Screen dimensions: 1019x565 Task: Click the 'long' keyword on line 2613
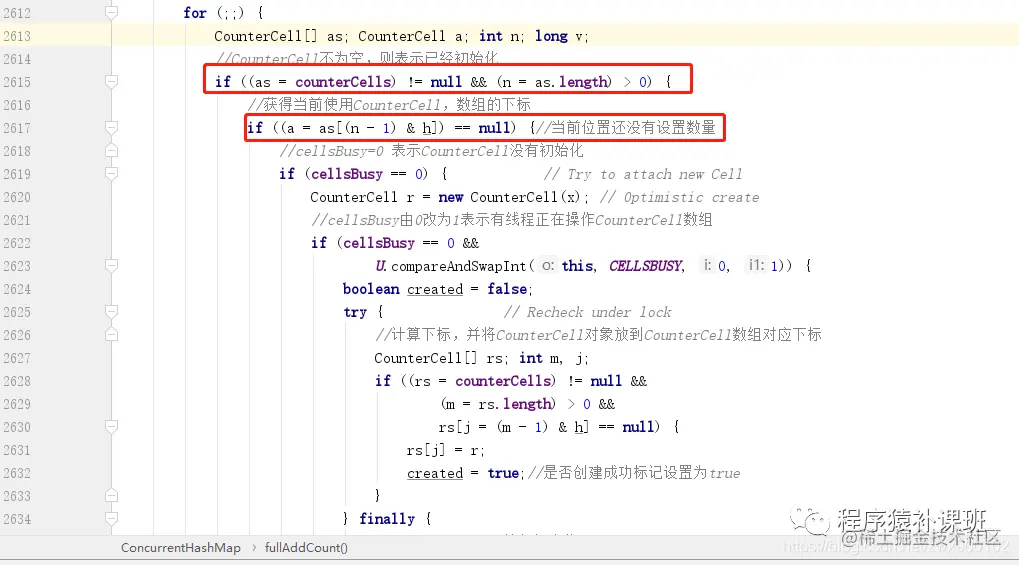tap(551, 36)
